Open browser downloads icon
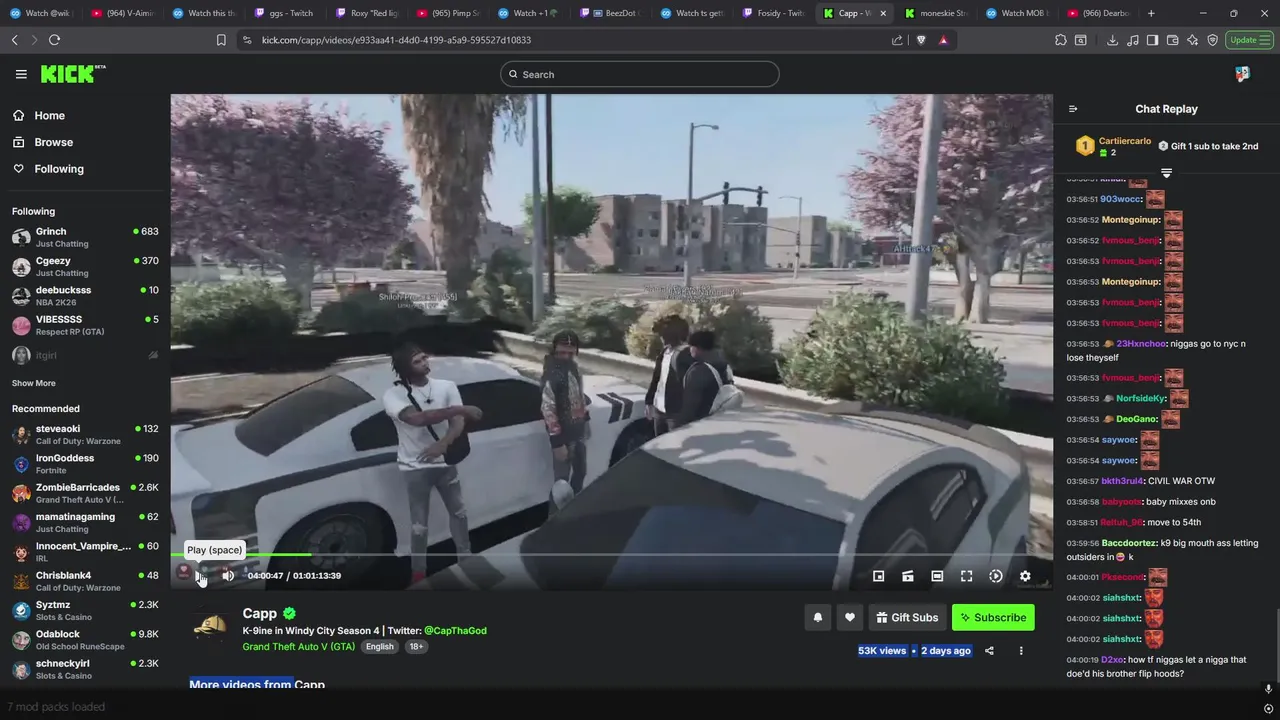 [1112, 40]
